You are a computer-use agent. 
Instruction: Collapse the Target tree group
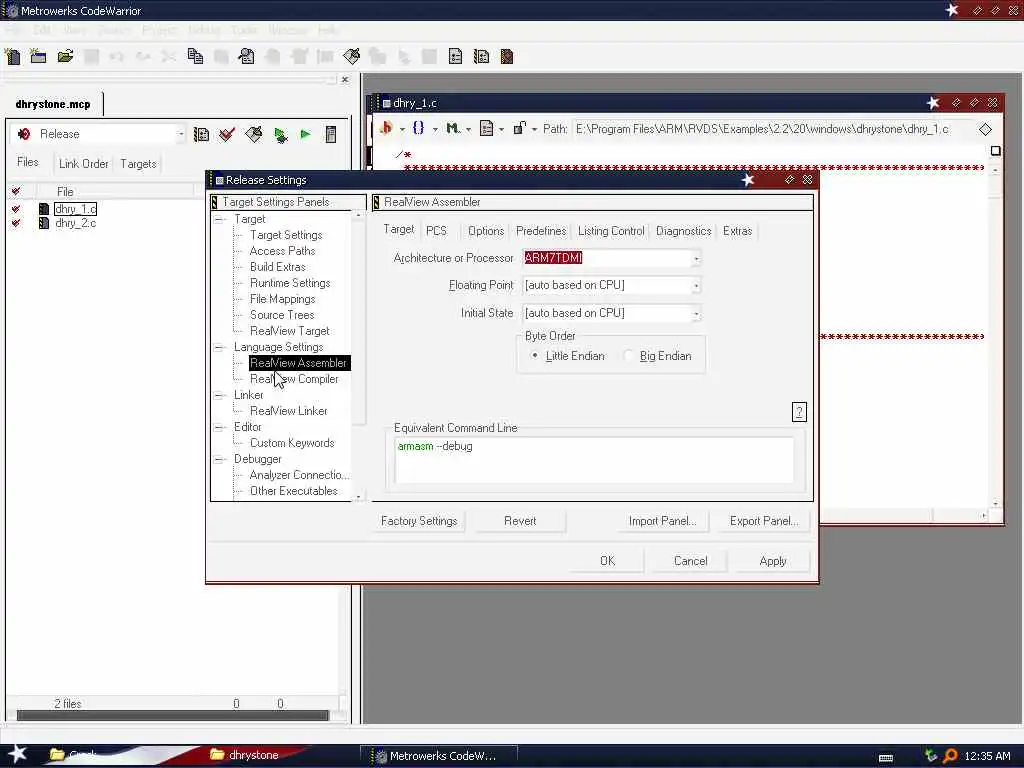219,219
